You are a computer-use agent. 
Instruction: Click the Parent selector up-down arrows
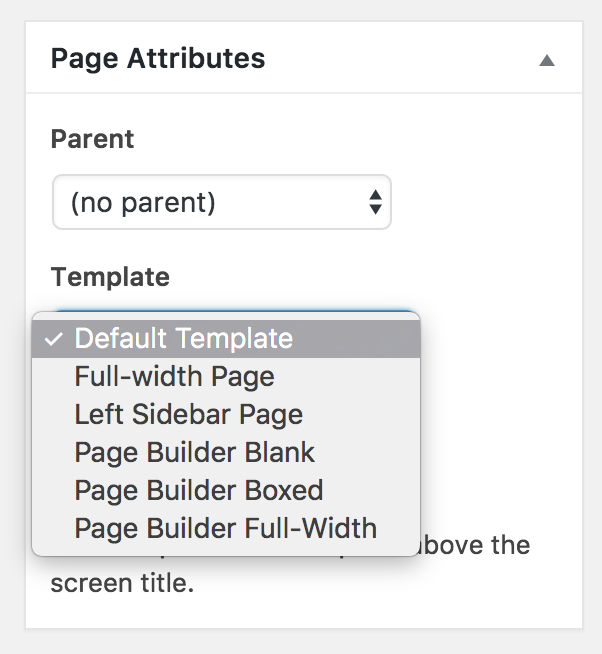click(375, 203)
